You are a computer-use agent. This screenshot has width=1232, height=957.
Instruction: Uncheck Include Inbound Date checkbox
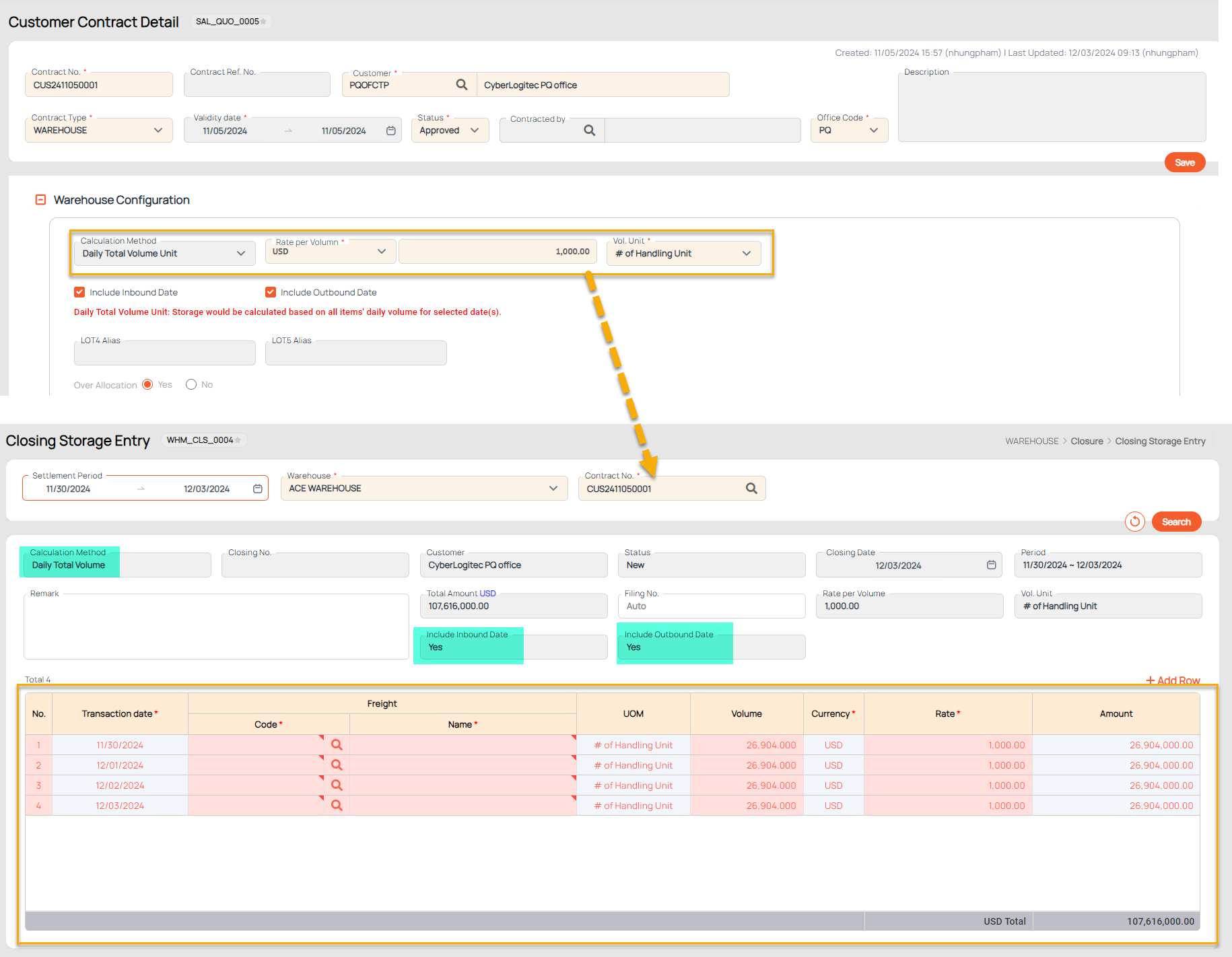[79, 292]
